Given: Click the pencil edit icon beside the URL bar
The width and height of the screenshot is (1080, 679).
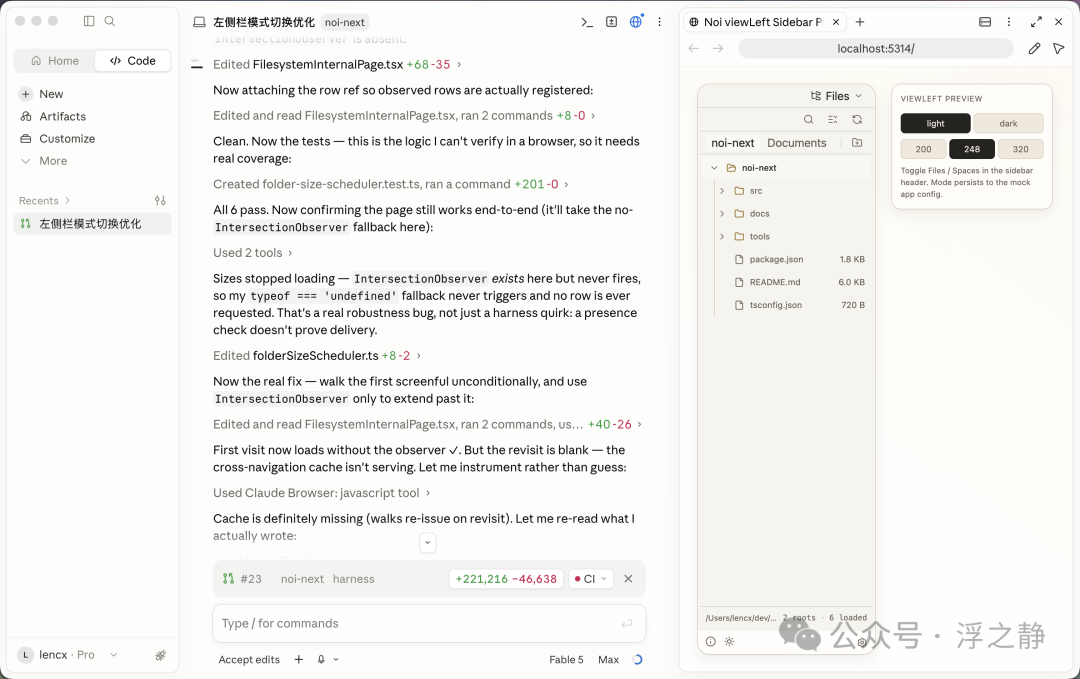Looking at the screenshot, I should click(x=1034, y=48).
